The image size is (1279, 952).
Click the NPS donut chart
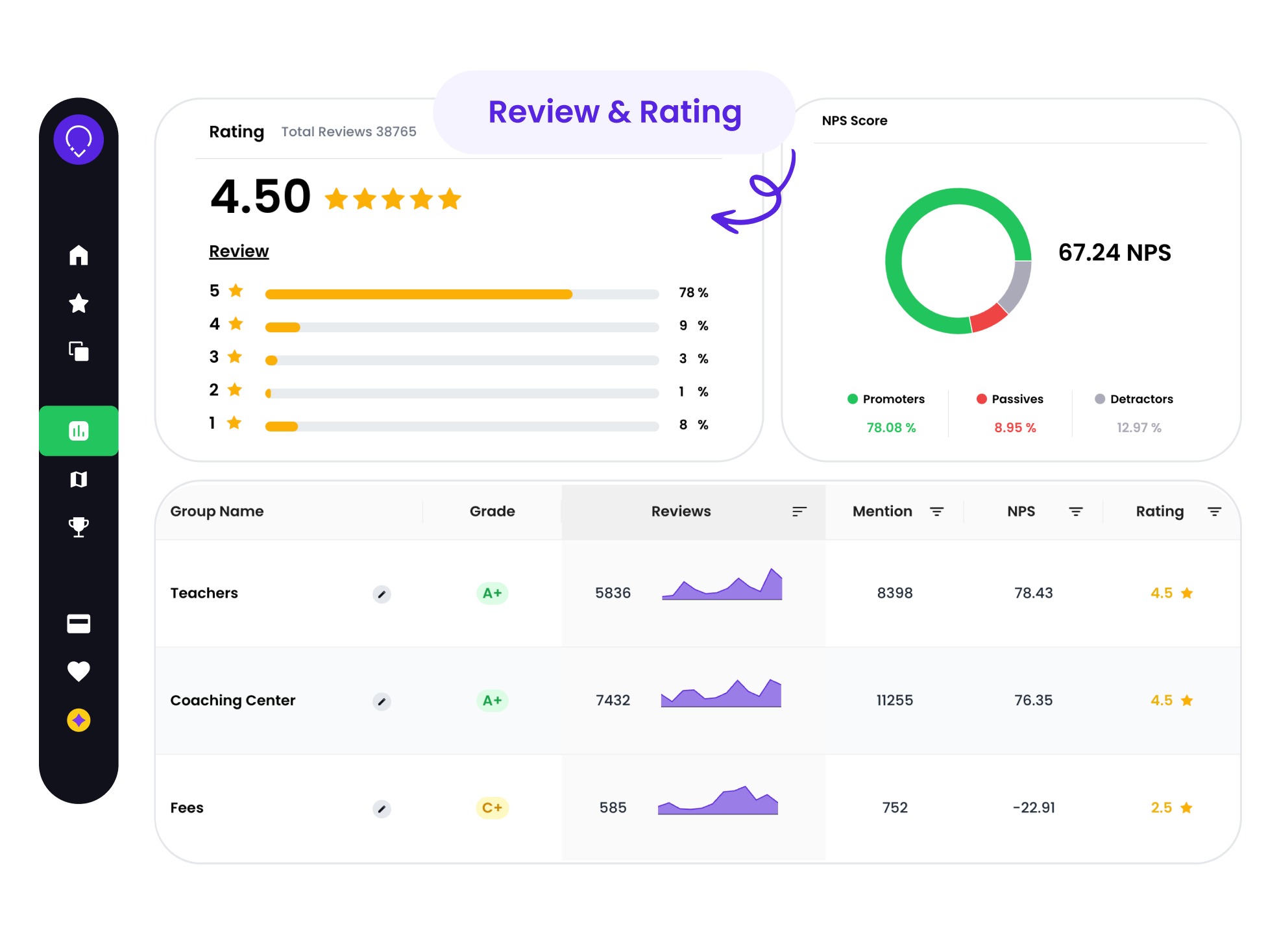pyautogui.click(x=958, y=261)
